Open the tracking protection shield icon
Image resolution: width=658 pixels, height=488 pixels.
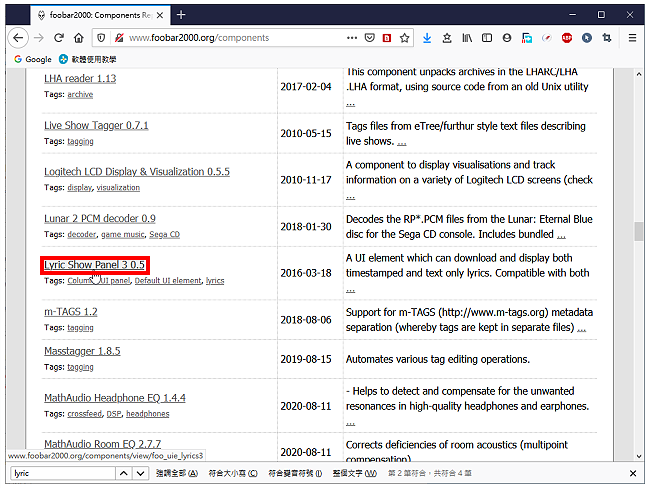click(x=101, y=38)
